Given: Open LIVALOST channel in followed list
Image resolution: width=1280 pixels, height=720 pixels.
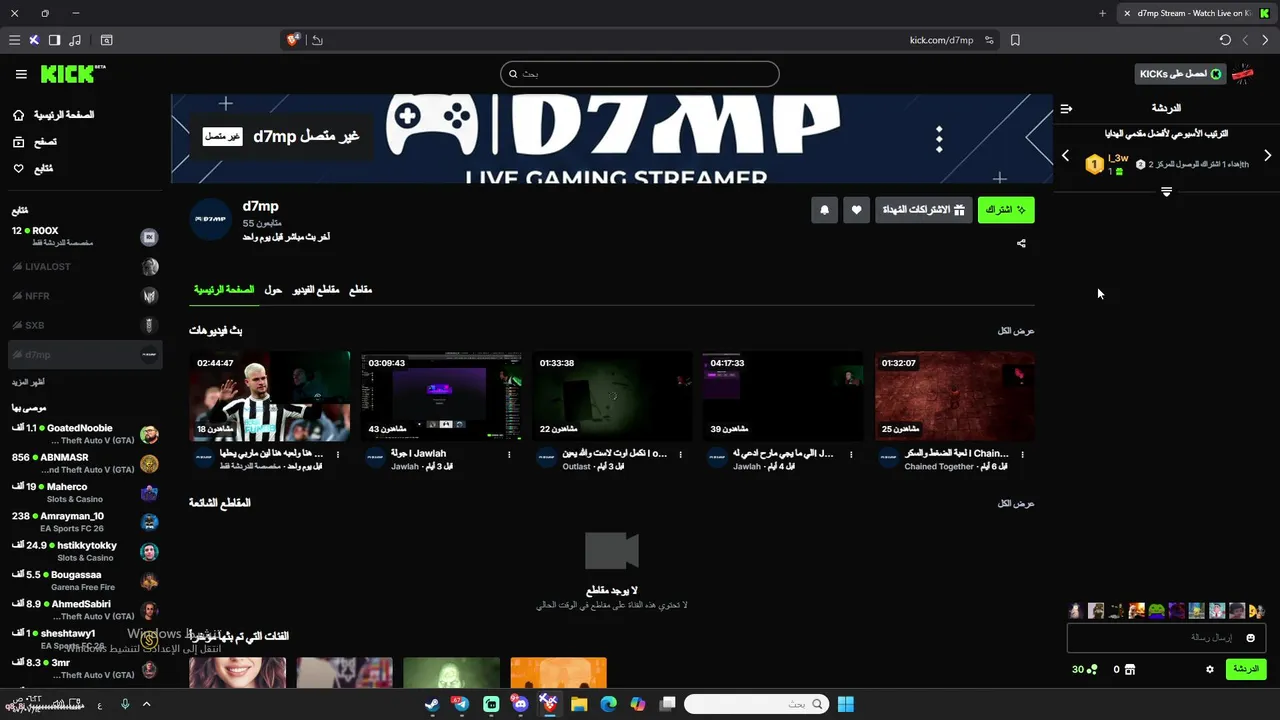Looking at the screenshot, I should pyautogui.click(x=84, y=267).
